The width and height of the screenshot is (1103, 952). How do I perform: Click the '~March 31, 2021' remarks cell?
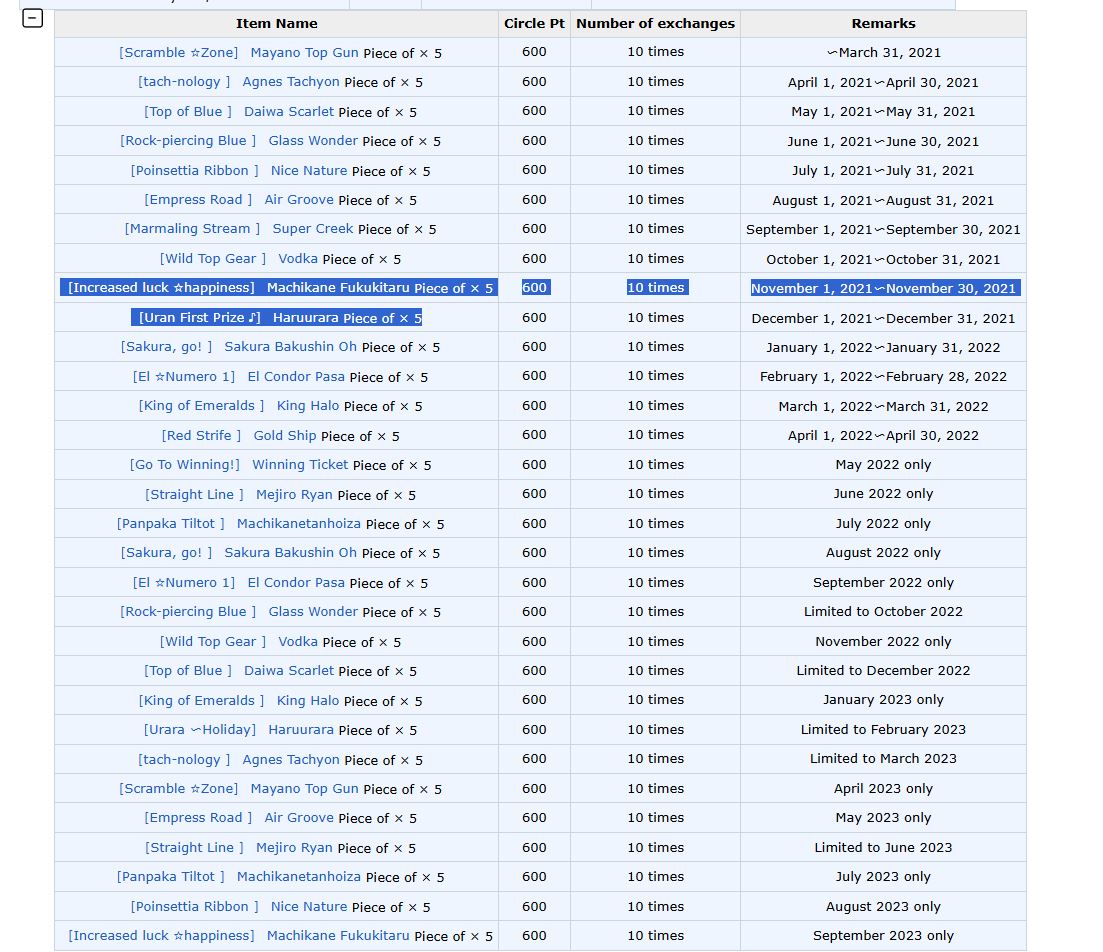[884, 52]
